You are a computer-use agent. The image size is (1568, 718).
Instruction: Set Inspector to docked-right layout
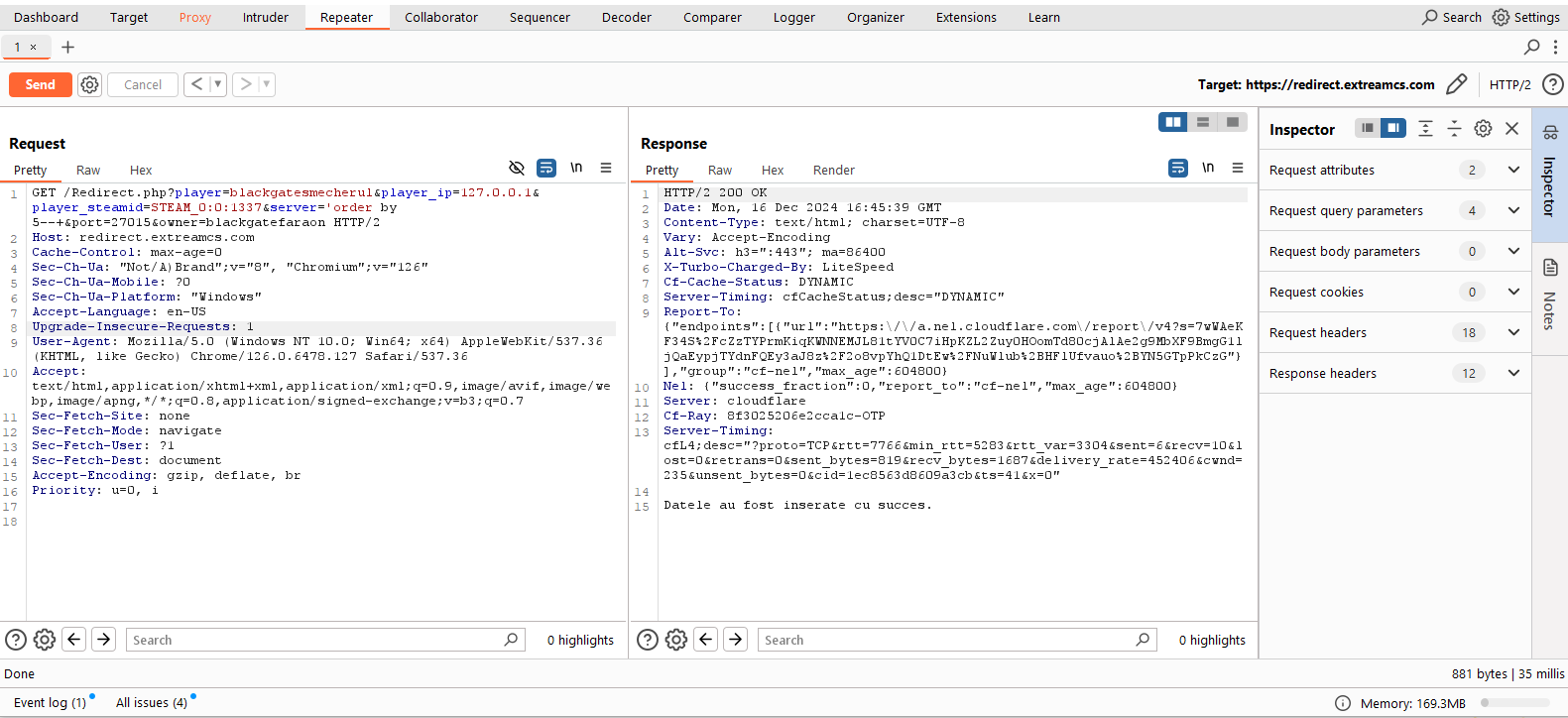pyautogui.click(x=1393, y=128)
